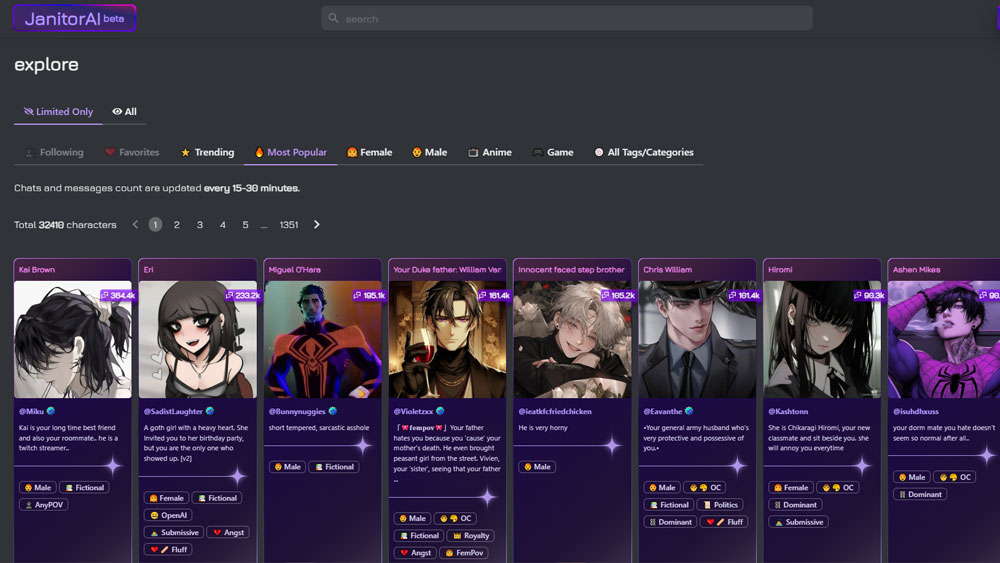
Task: Click the magnifier search icon
Action: tap(333, 18)
